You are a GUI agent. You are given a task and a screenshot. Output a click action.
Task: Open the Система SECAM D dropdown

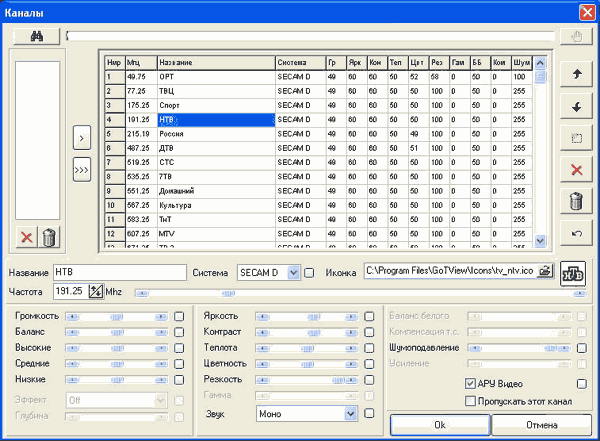[x=293, y=273]
